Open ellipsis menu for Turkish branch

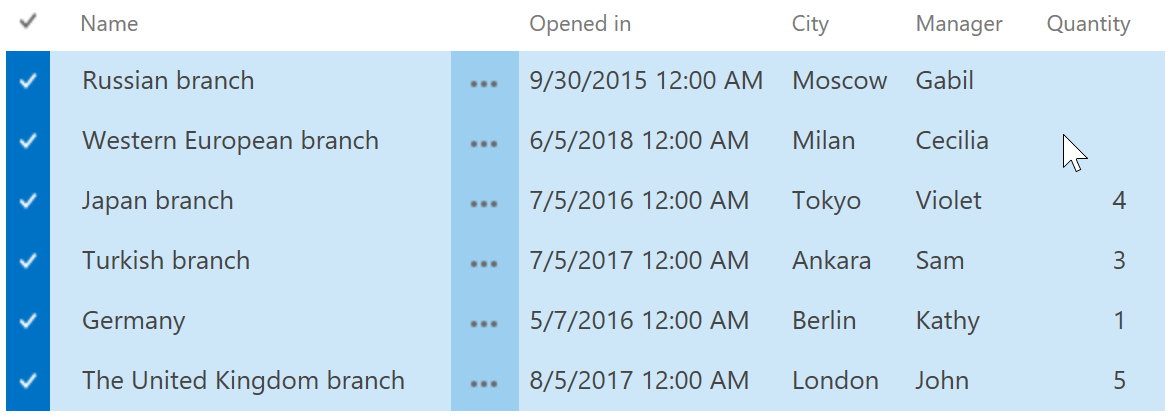pos(484,261)
